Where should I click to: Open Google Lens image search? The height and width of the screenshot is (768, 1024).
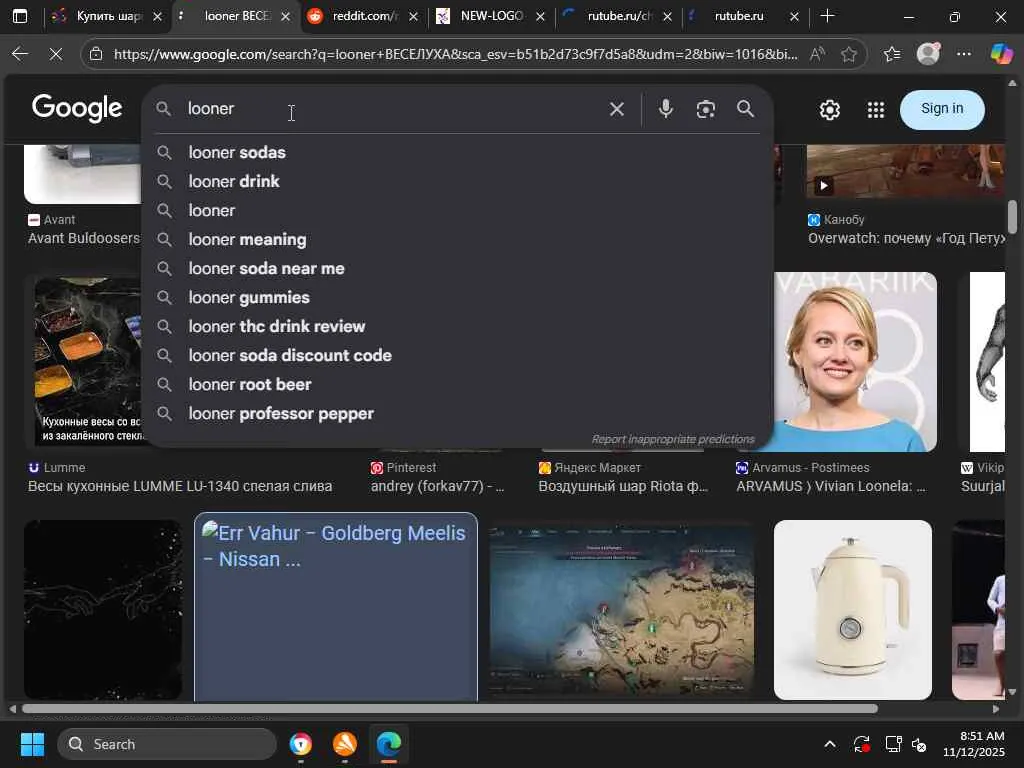(706, 109)
